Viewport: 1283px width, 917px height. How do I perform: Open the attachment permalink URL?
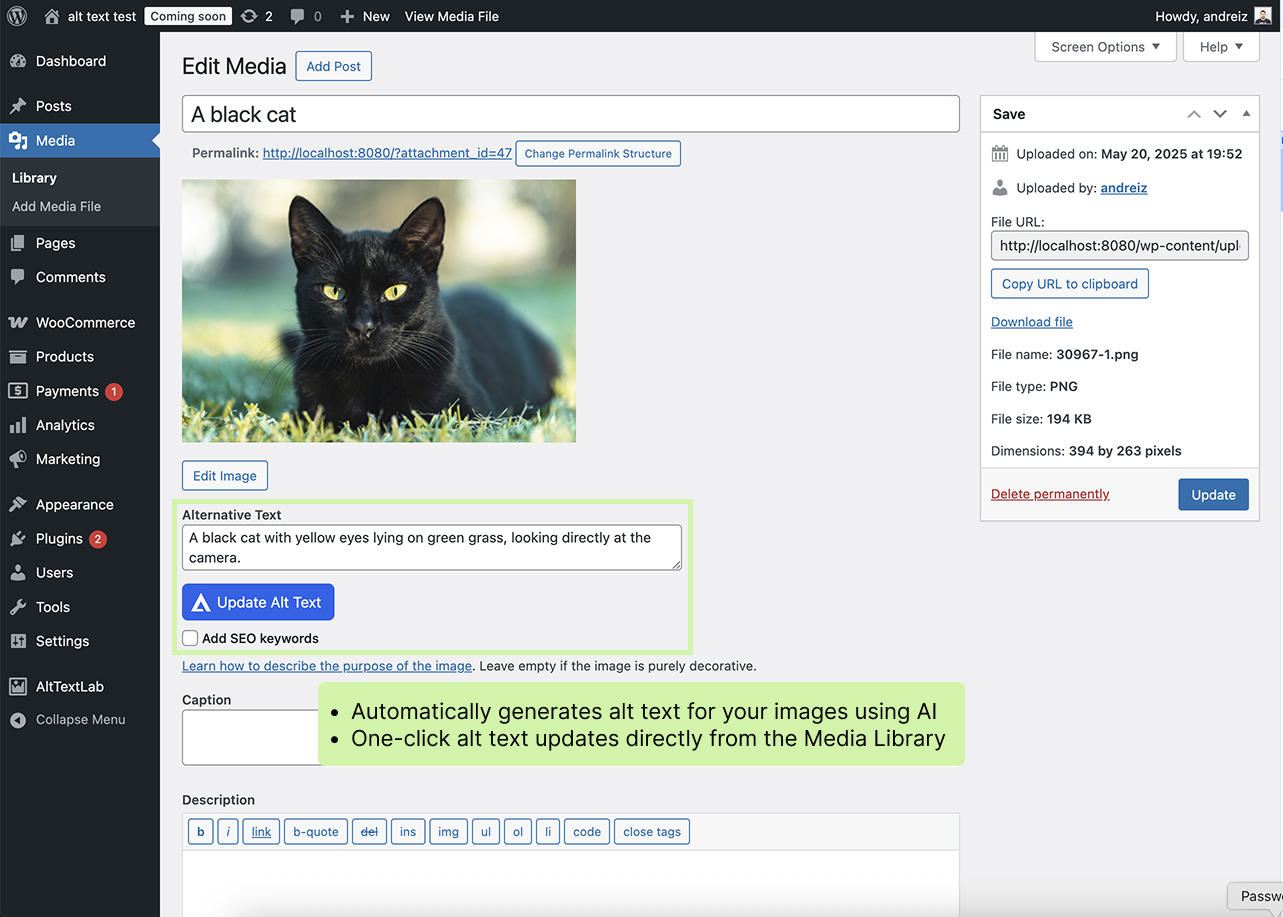tap(387, 153)
